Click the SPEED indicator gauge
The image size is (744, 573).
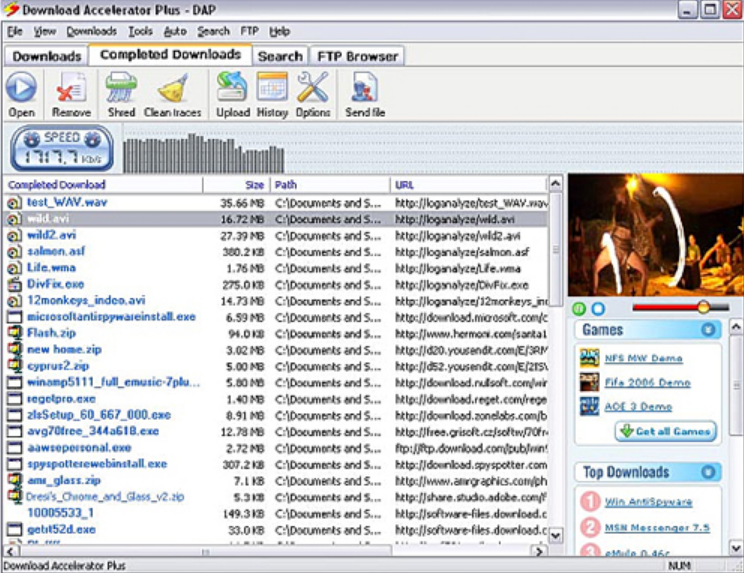pyautogui.click(x=62, y=148)
